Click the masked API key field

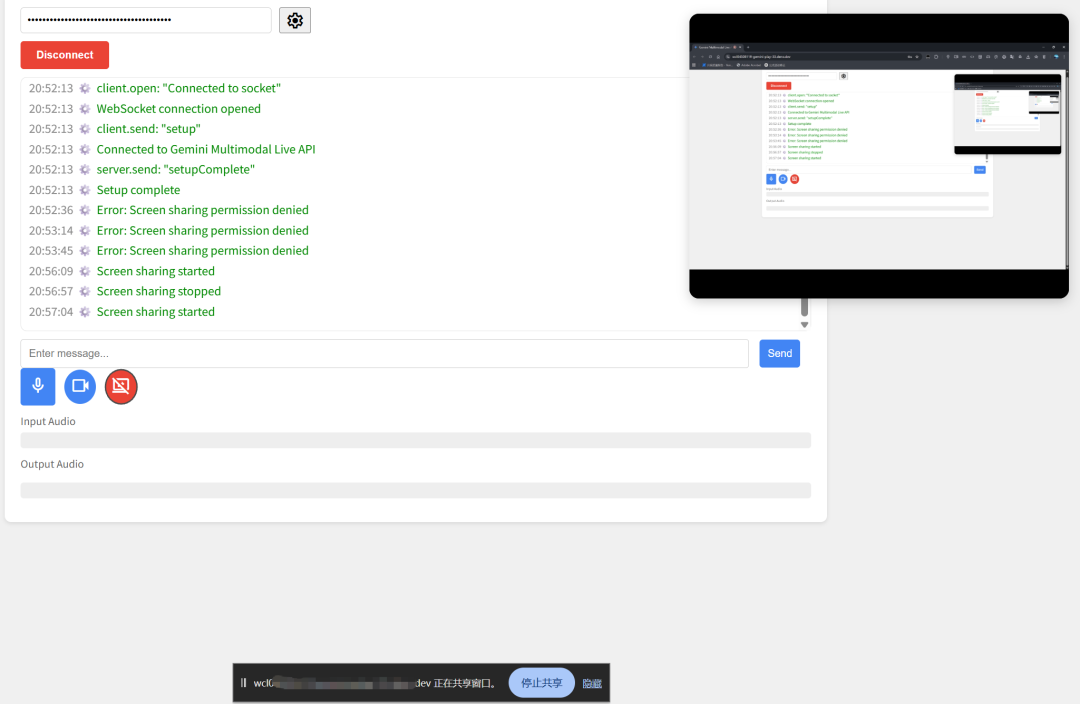pos(146,20)
